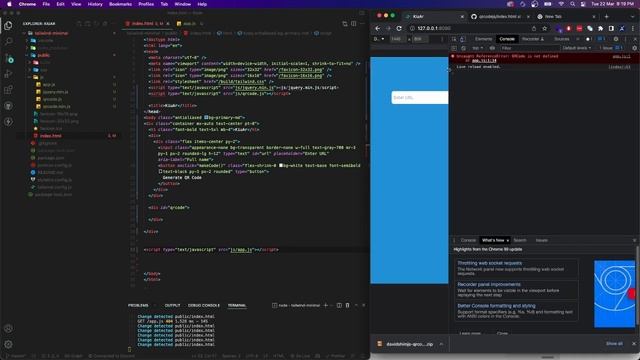Switch to index.html editor tab
This screenshot has width=640, height=360.
pyautogui.click(x=147, y=24)
